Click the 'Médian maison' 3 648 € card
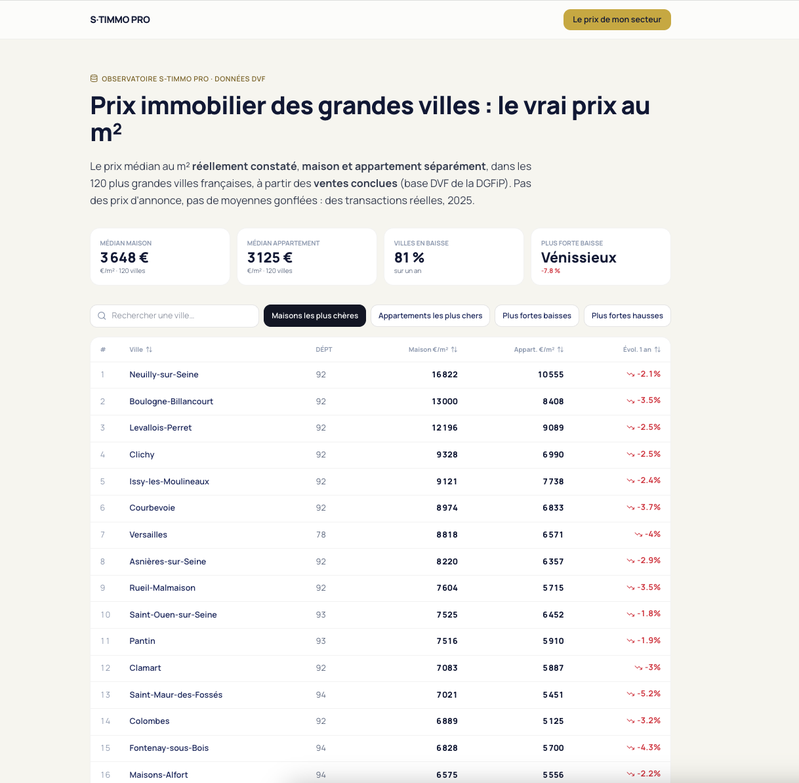799x783 pixels. [160, 257]
